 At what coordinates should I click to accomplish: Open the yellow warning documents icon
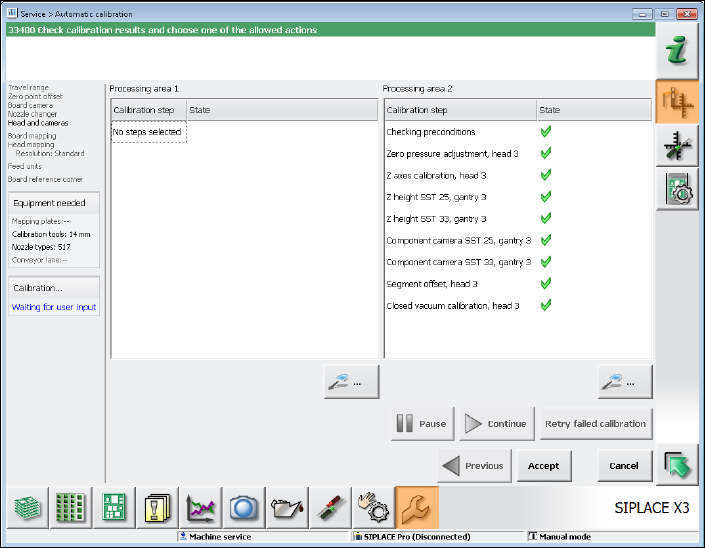pos(157,508)
